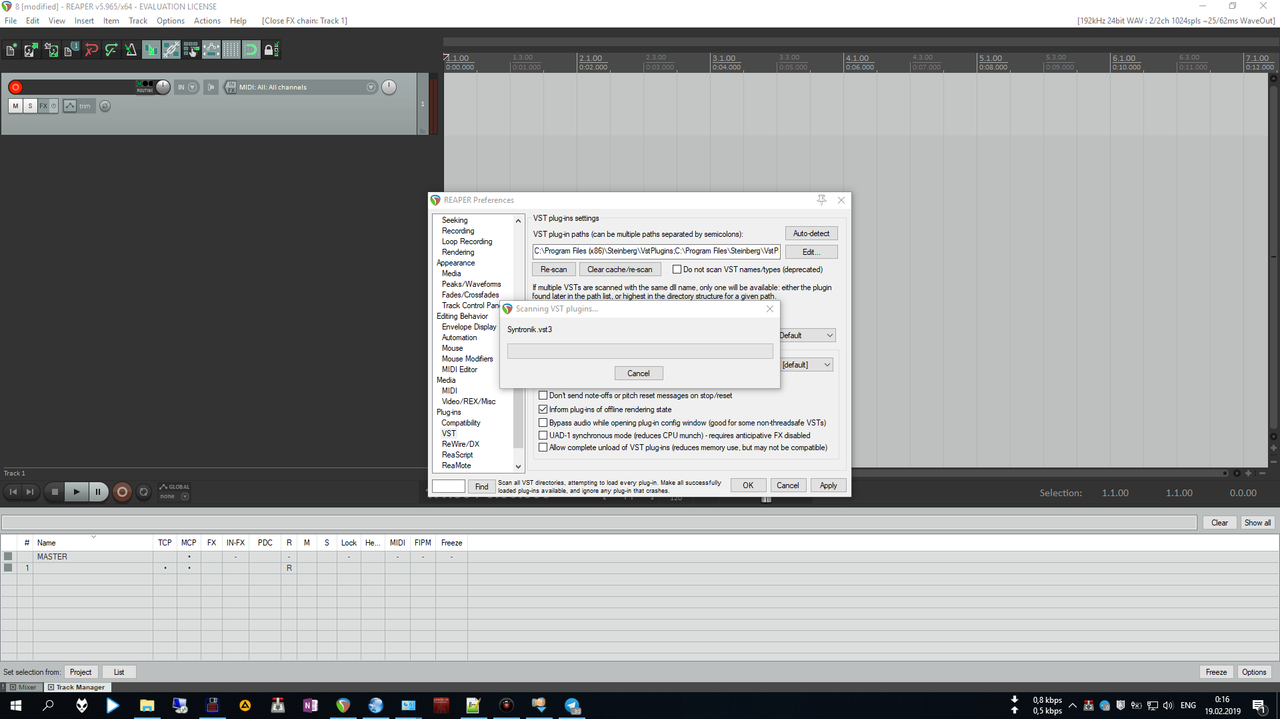Image resolution: width=1280 pixels, height=719 pixels.
Task: Open track 1 FX chain button
Action: (43, 106)
